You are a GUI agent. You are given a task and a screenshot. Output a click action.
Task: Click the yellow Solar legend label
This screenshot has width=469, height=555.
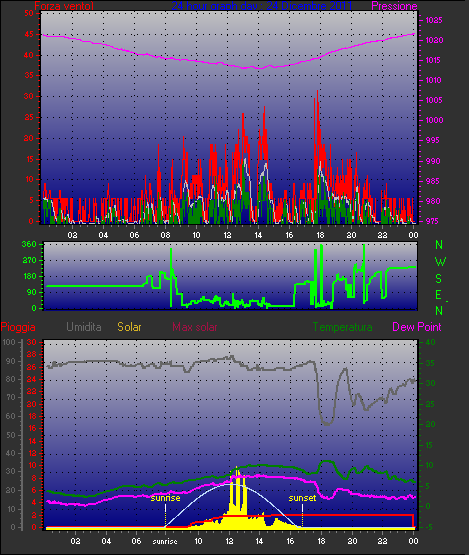pos(129,327)
